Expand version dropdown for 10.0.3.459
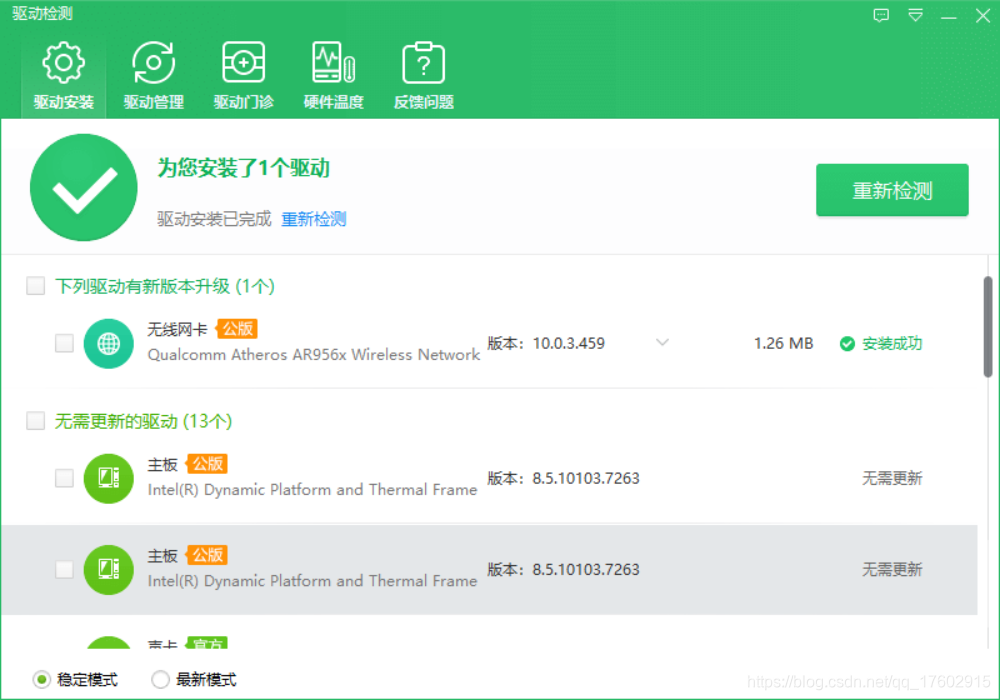The width and height of the screenshot is (1000, 700). [663, 342]
